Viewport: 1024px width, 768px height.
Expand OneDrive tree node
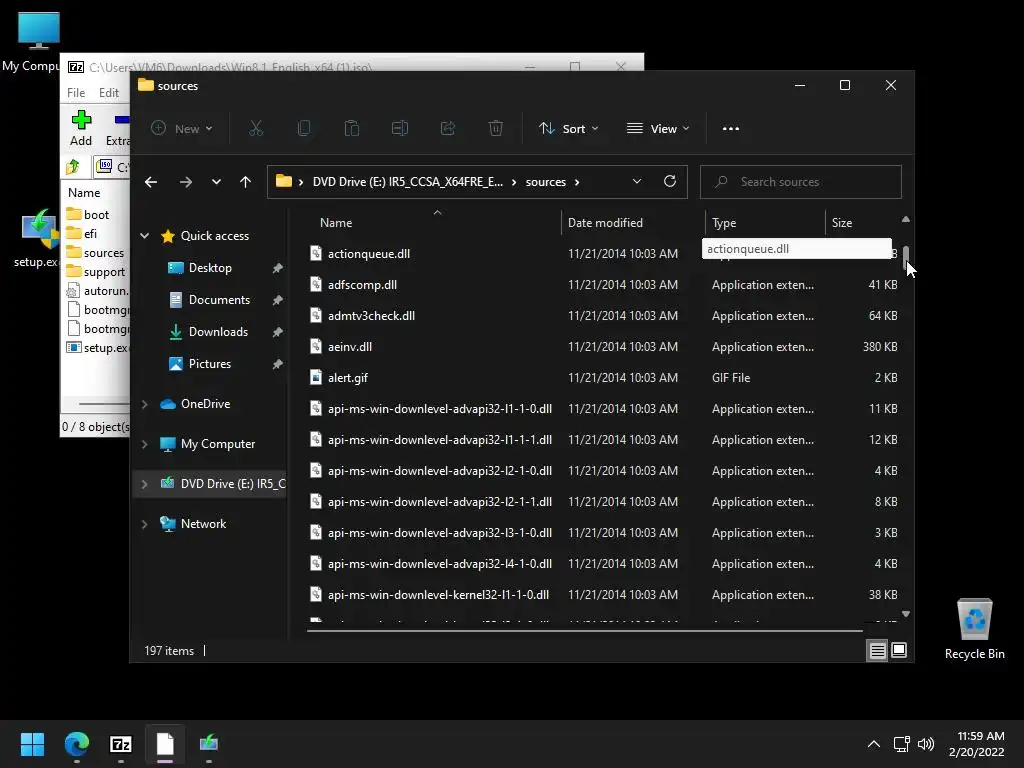(x=144, y=404)
